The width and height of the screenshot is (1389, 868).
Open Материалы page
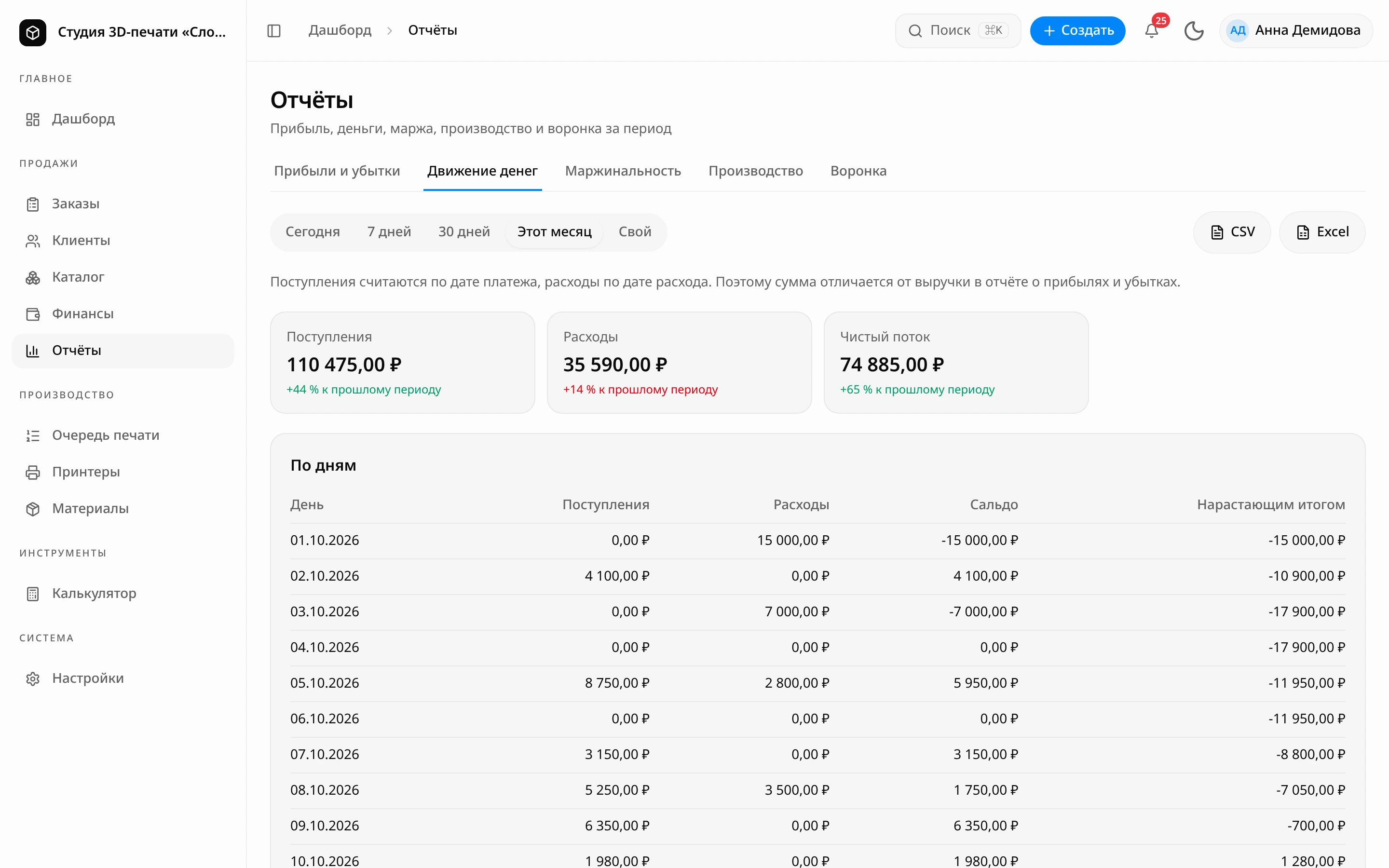tap(123, 509)
